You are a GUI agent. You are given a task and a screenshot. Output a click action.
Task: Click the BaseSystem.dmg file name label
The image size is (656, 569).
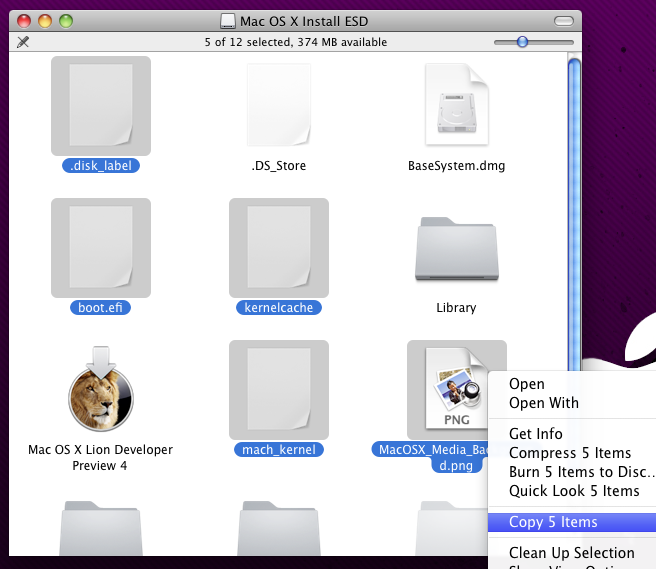coord(456,166)
